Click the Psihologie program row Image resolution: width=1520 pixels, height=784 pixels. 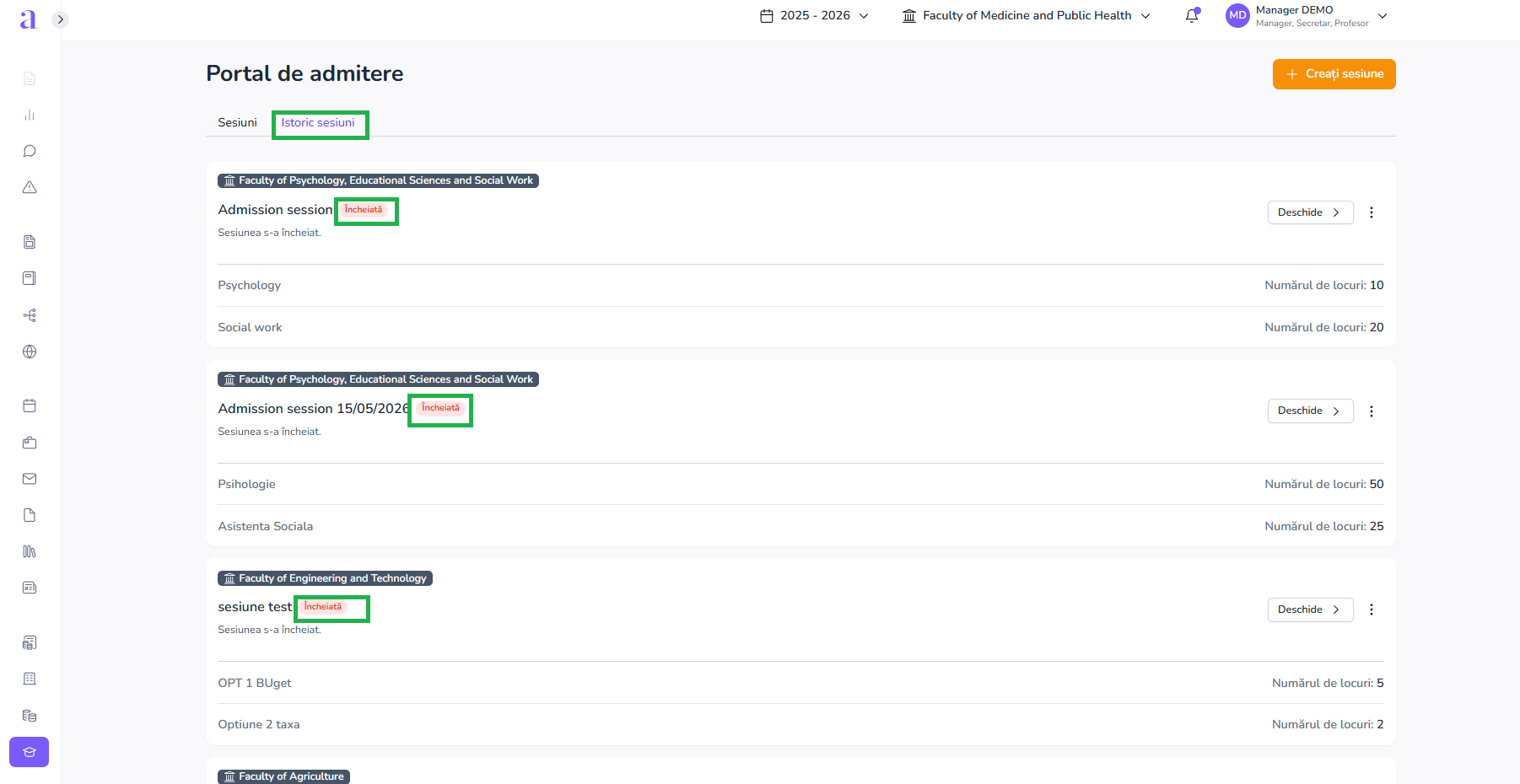point(800,485)
